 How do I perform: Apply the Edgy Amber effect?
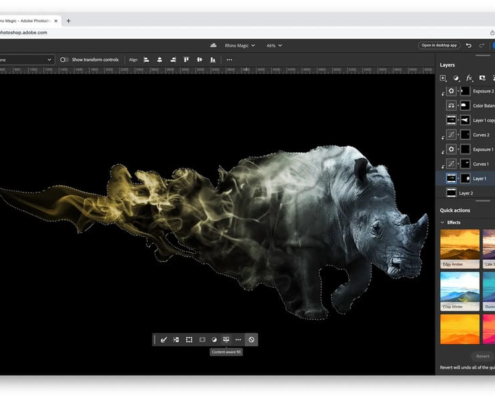point(460,249)
